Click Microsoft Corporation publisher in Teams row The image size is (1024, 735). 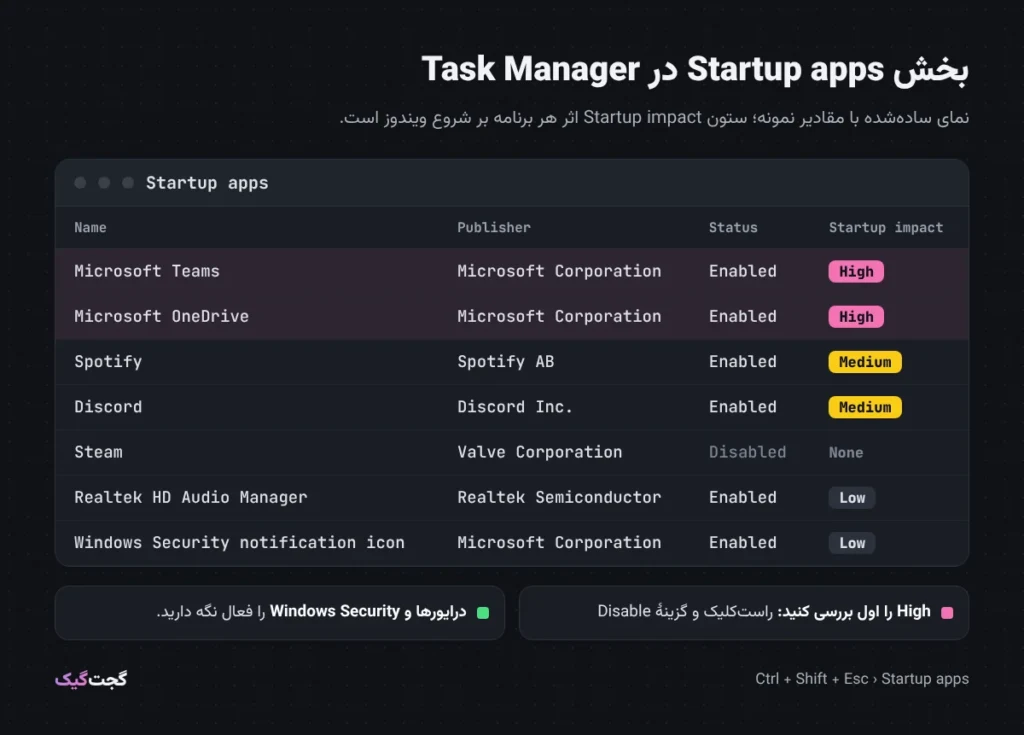pos(559,271)
